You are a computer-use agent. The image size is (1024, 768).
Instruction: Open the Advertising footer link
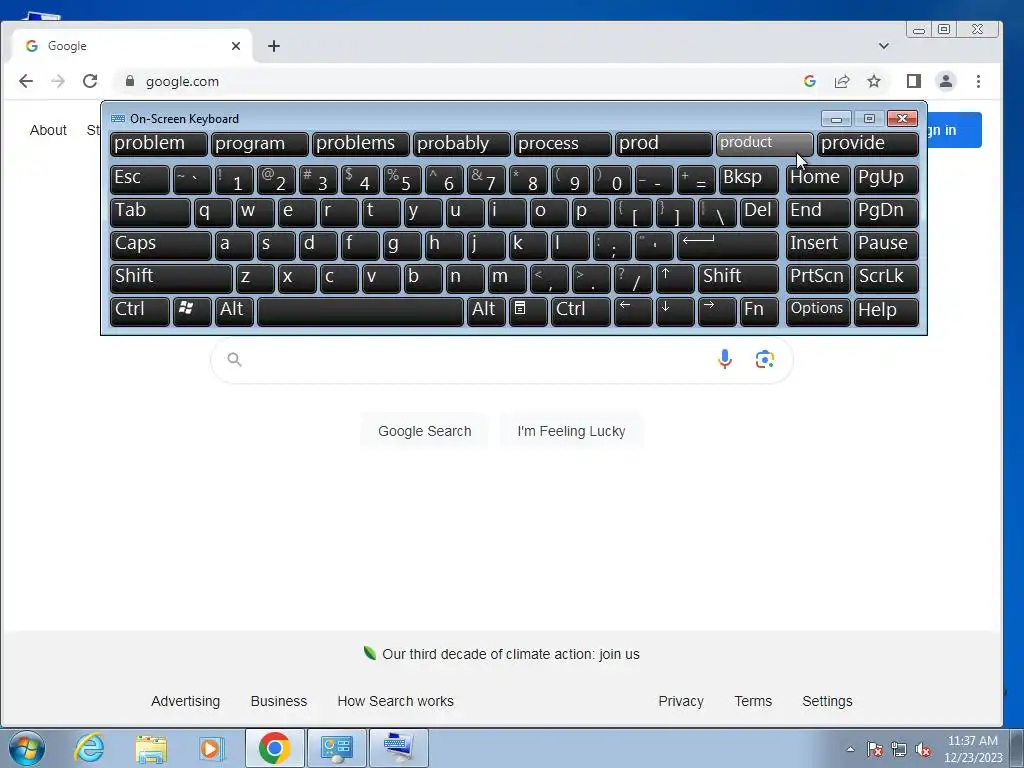point(185,701)
